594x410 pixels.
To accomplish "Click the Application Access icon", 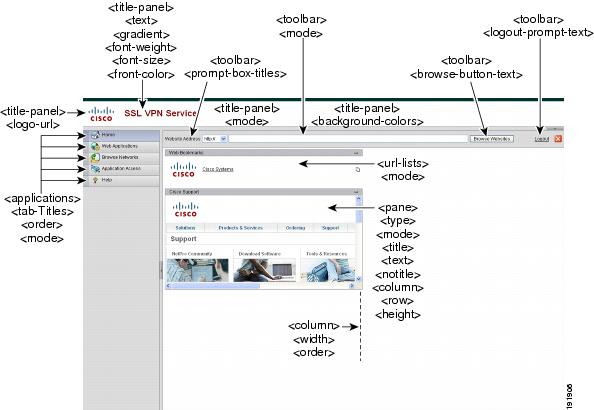I will pos(95,169).
